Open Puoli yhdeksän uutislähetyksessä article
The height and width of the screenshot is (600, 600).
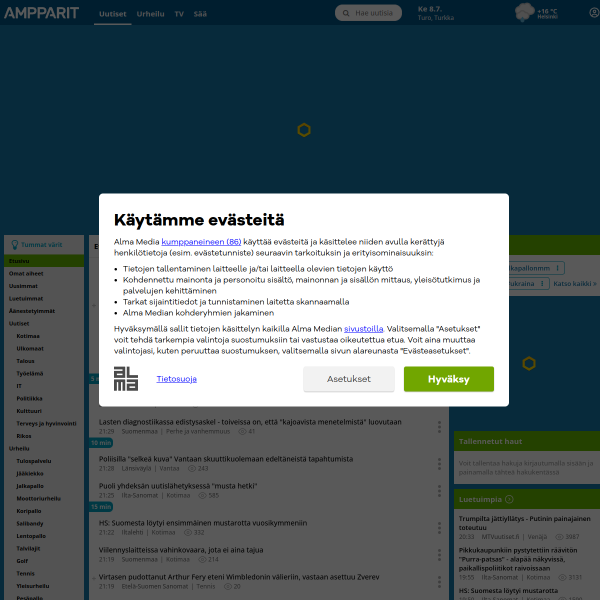coord(178,486)
